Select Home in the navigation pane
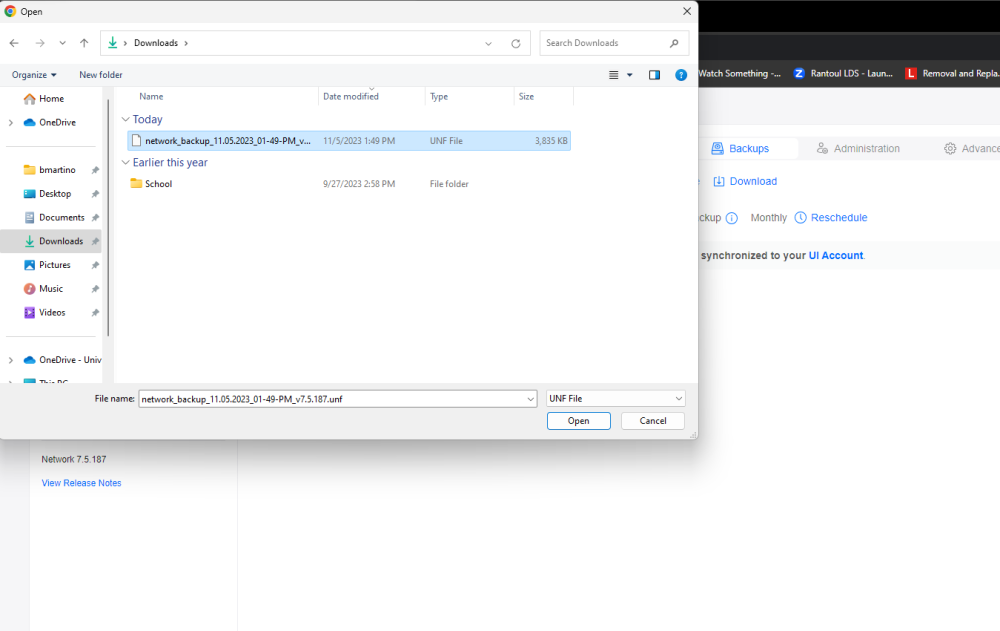Viewport: 1000px width, 631px height. pos(51,98)
